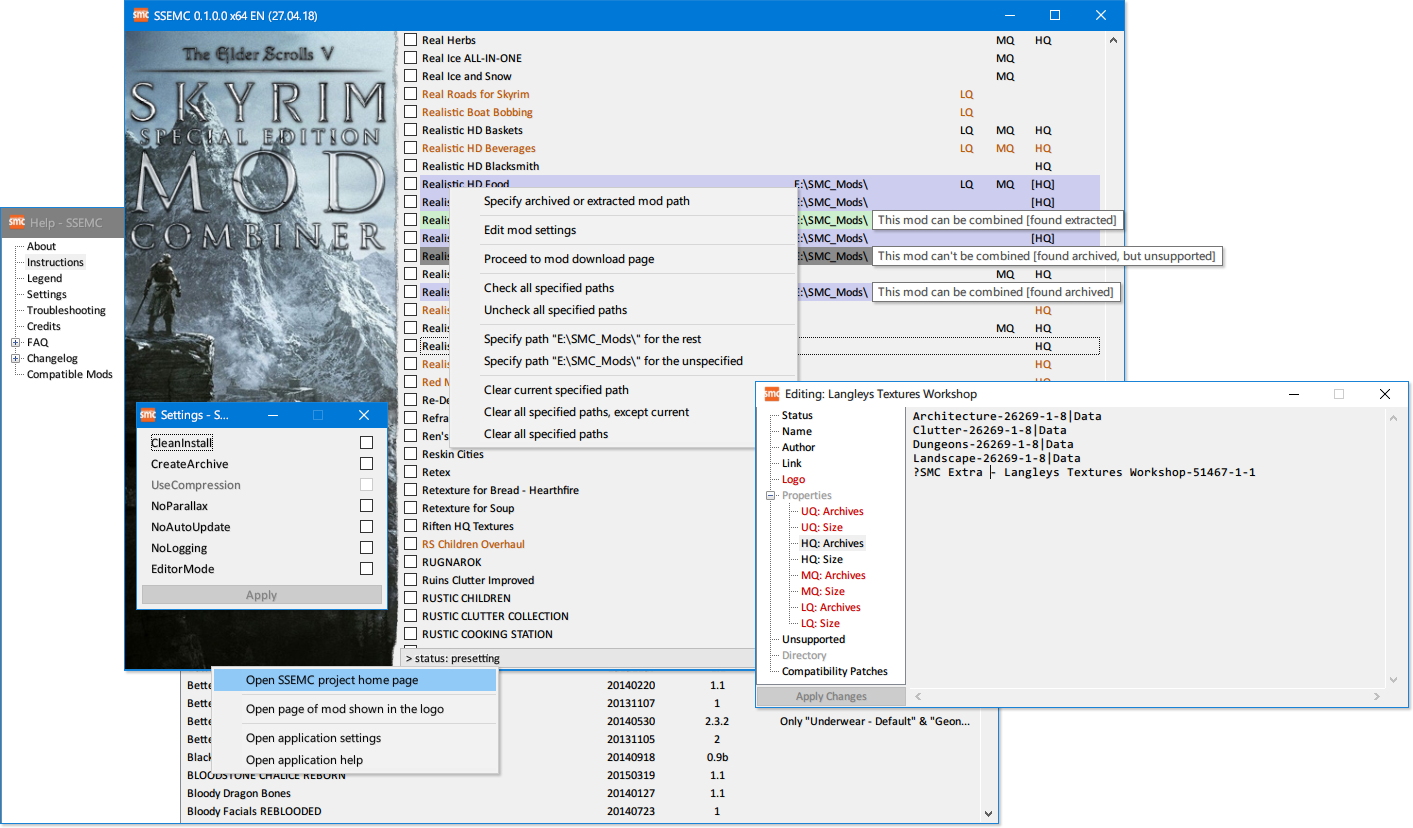The image size is (1413, 828).
Task: Click the Help window SMC icon
Action: click(x=16, y=222)
